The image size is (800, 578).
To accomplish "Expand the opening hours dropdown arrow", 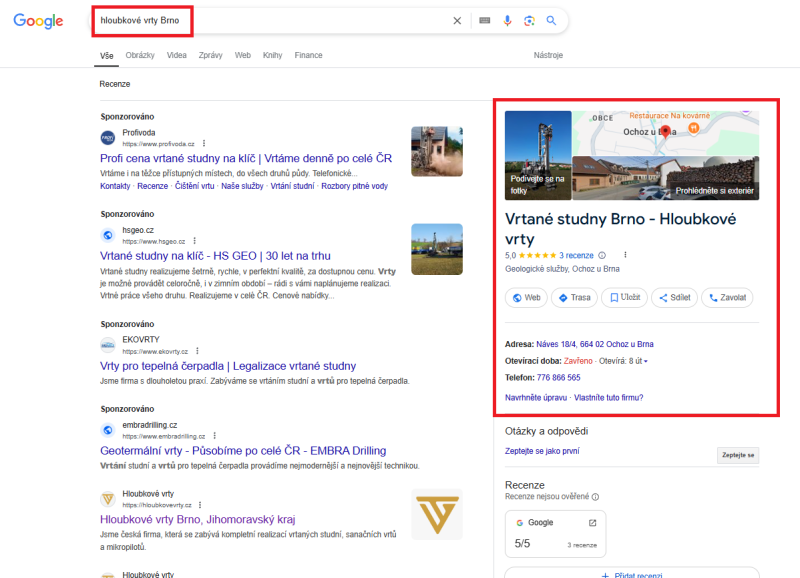I will 645,361.
